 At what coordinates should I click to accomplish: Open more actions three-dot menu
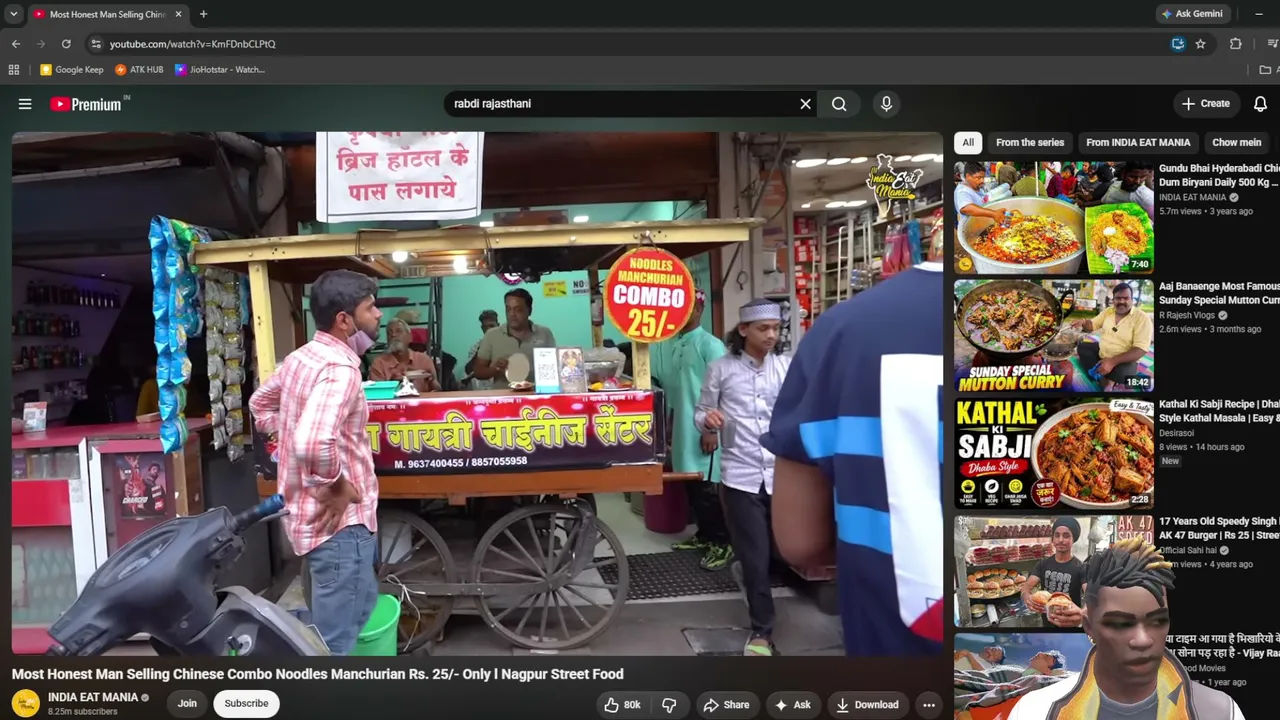[929, 705]
